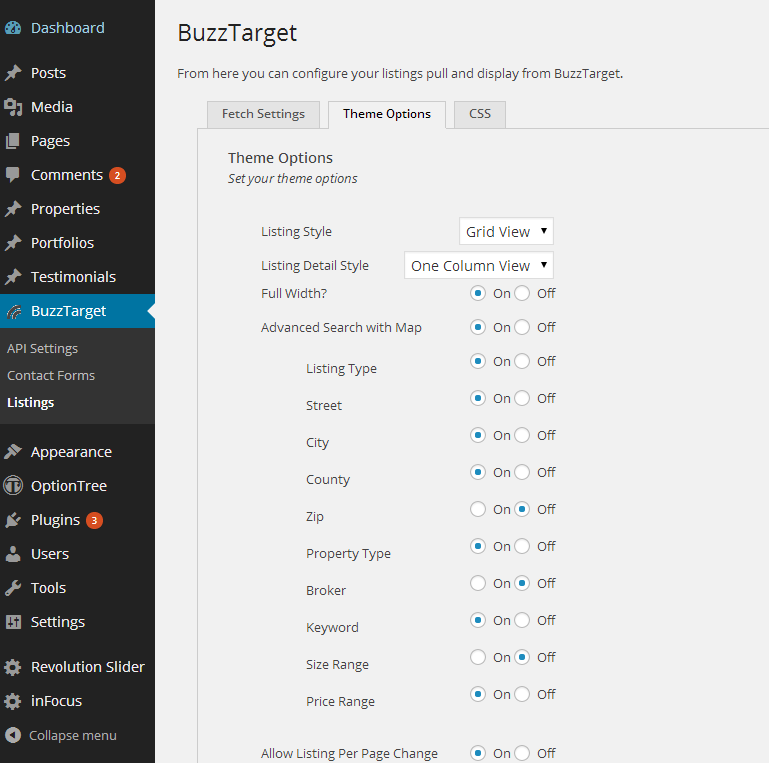This screenshot has width=769, height=763.
Task: Enable Size Range On radio
Action: [478, 657]
